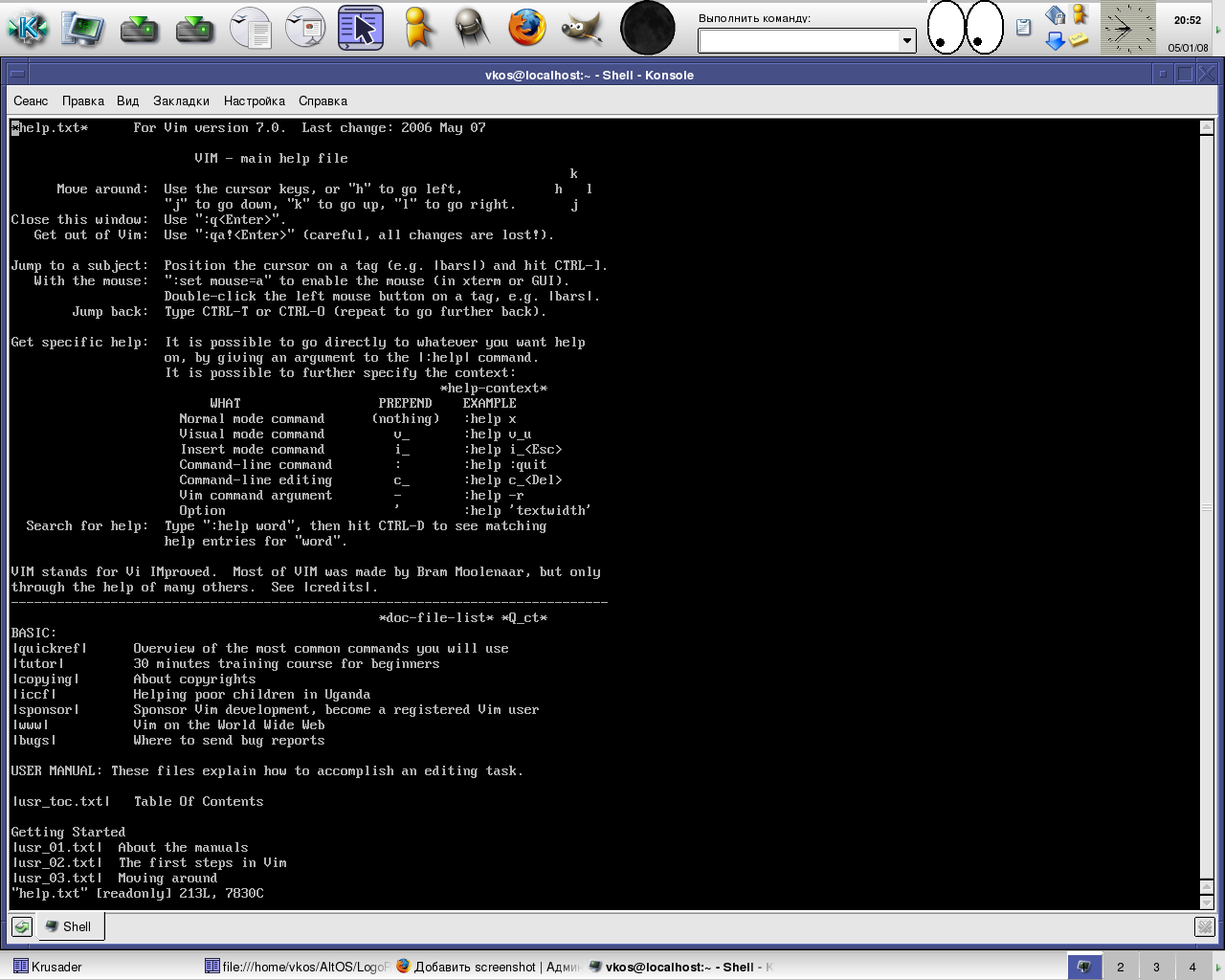The height and width of the screenshot is (980, 1225).
Task: Launch GIMP from the Wilber panel icon
Action: click(582, 28)
